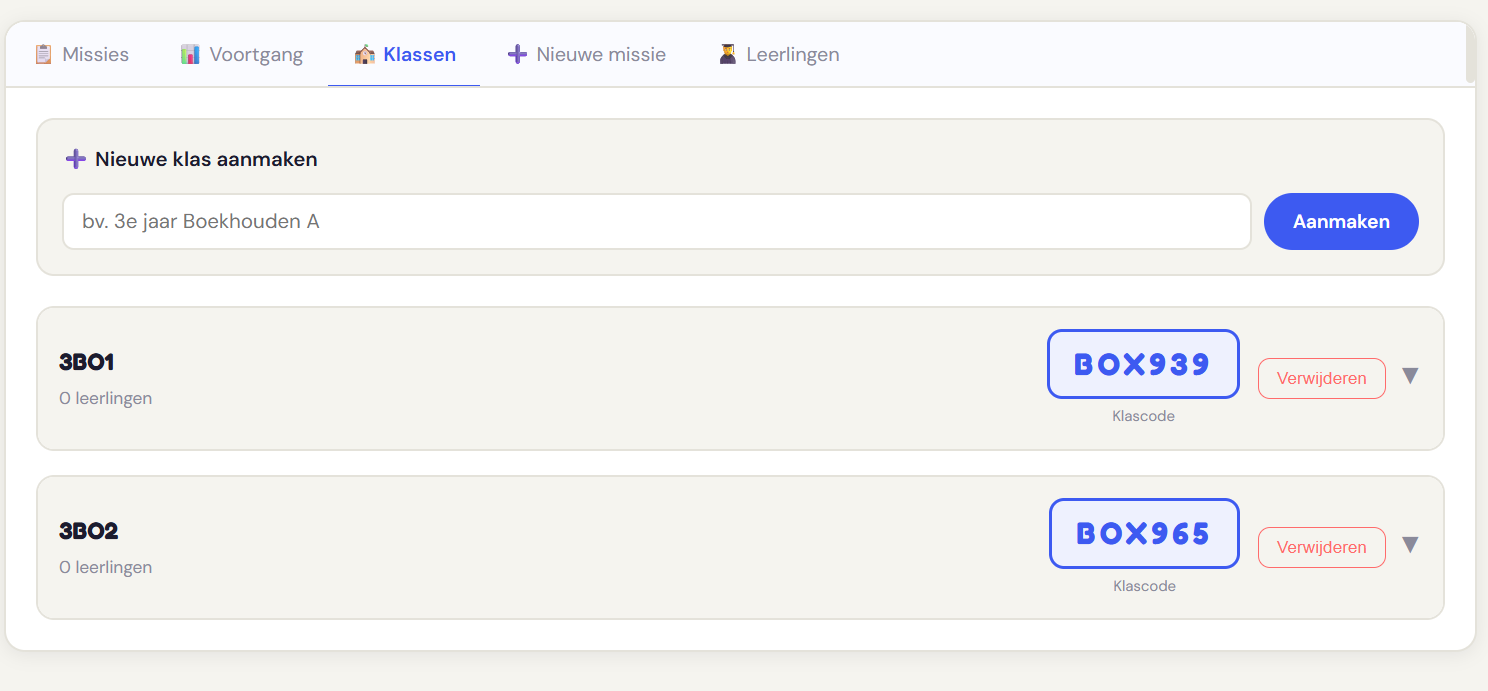The image size is (1488, 691).
Task: Expand the 3BO2 class details
Action: coord(1411,545)
